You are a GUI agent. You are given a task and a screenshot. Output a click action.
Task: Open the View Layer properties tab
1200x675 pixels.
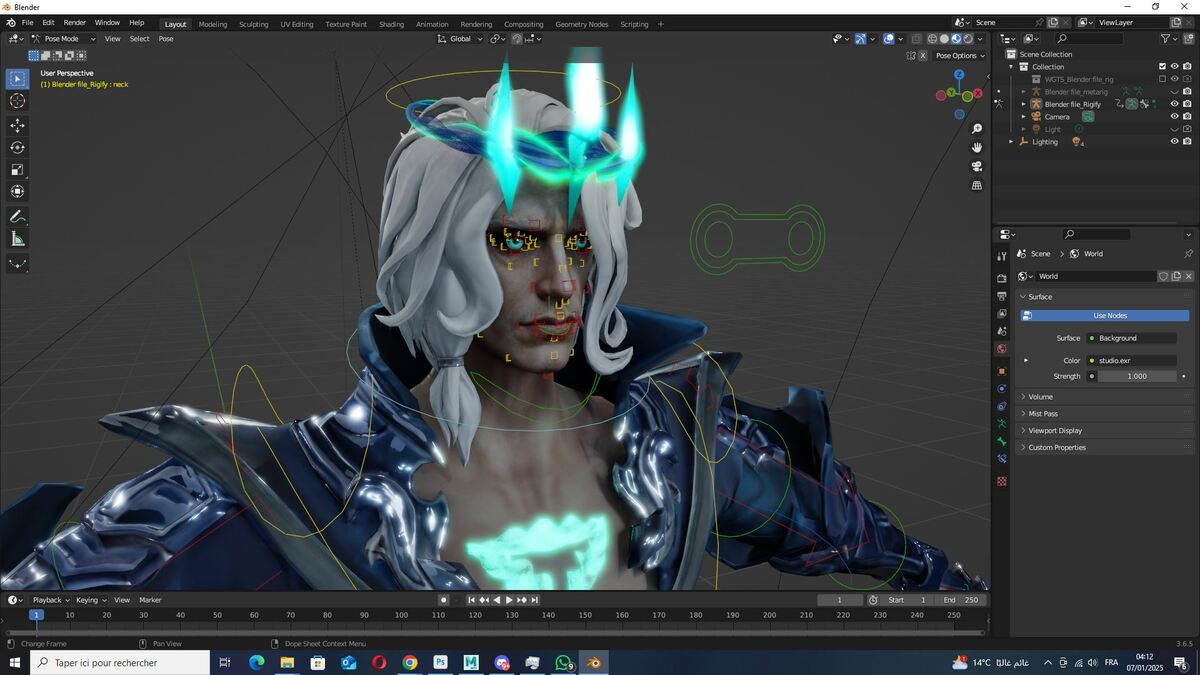(x=1002, y=313)
